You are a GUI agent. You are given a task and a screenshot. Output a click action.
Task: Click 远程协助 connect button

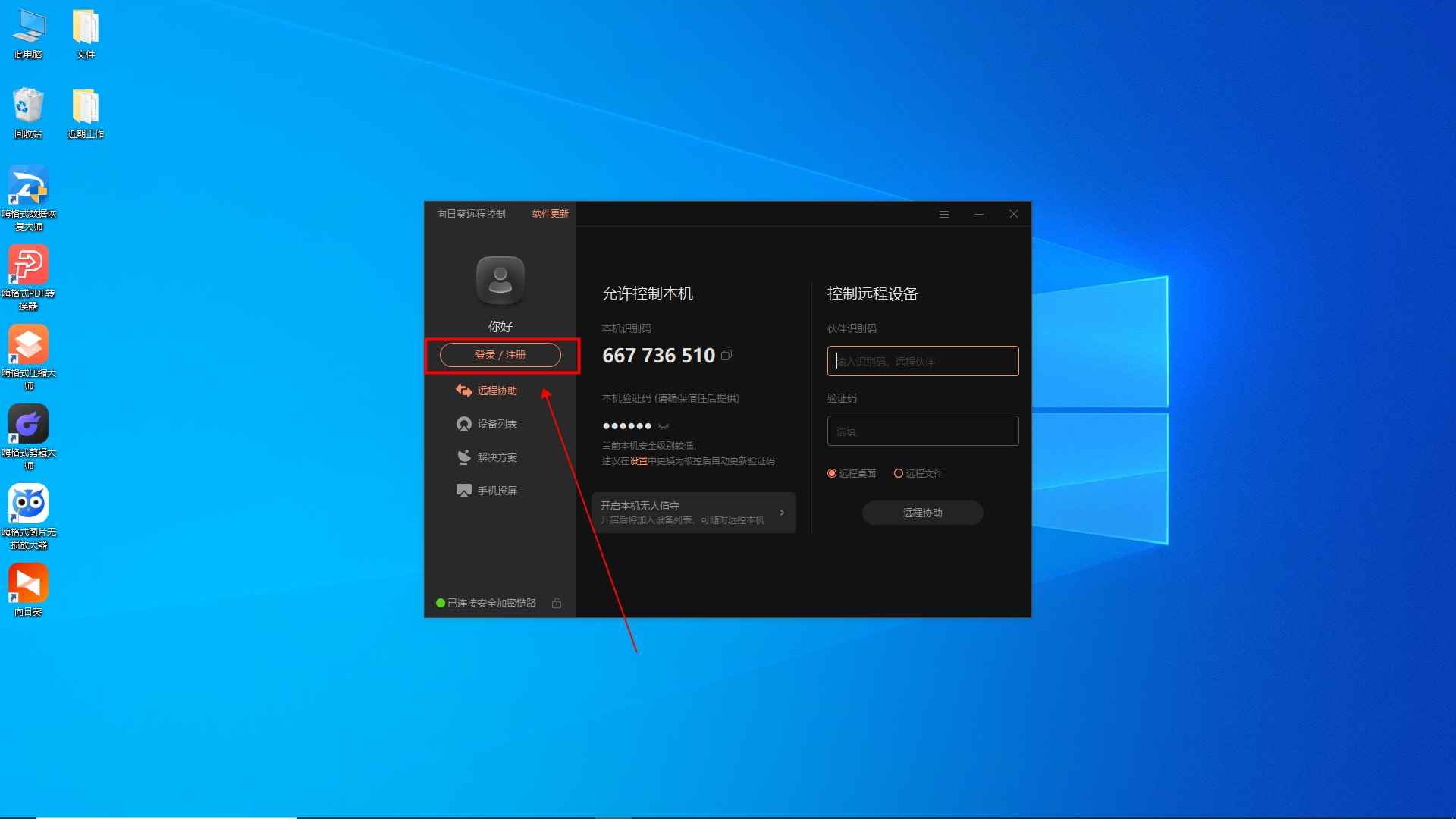pyautogui.click(x=922, y=513)
